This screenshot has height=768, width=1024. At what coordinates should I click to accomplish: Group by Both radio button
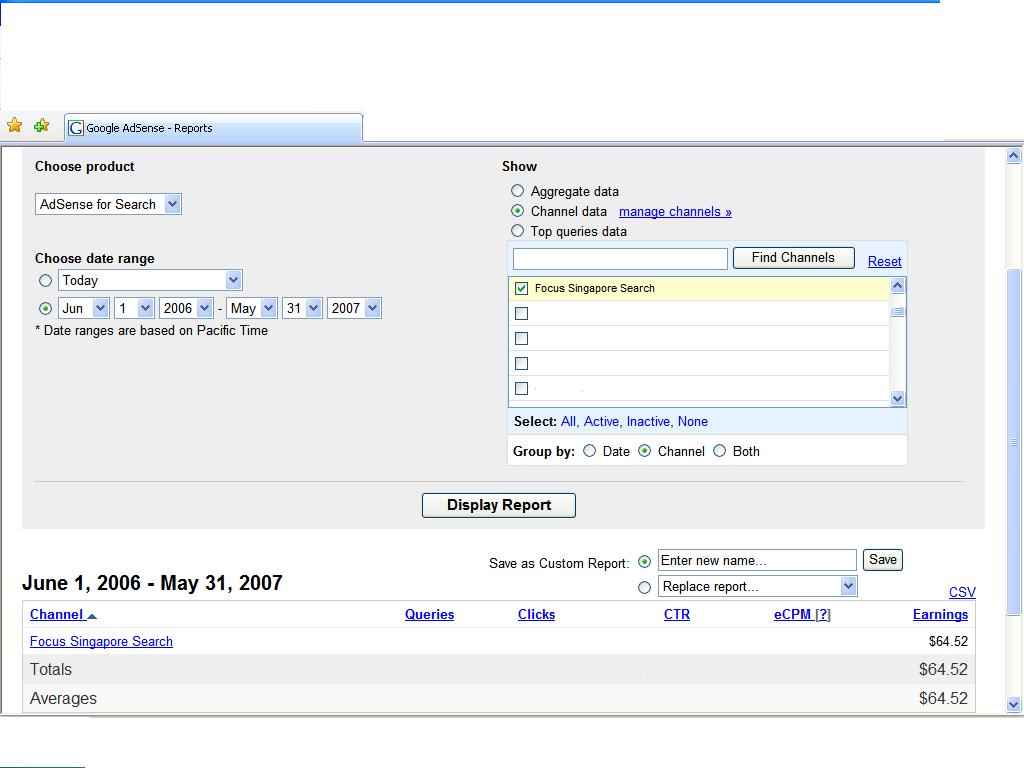719,451
